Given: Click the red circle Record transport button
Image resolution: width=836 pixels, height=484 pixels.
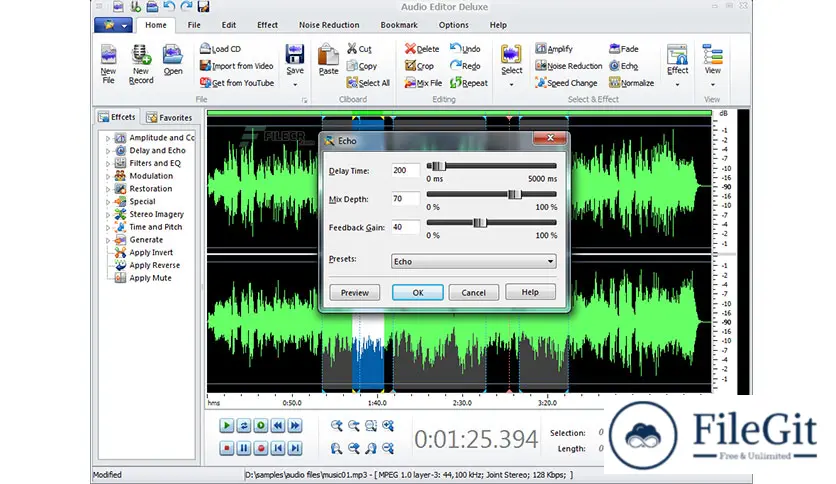Looking at the screenshot, I should tap(261, 448).
